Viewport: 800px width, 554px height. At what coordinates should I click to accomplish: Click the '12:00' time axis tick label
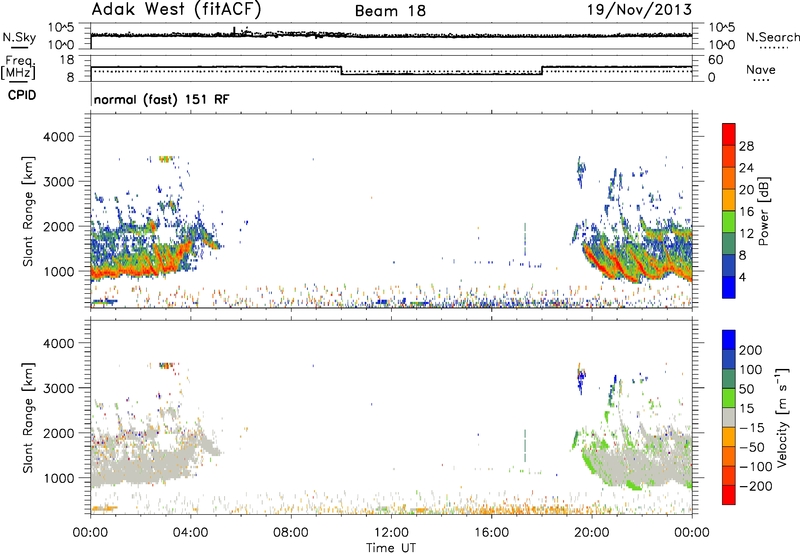point(391,533)
